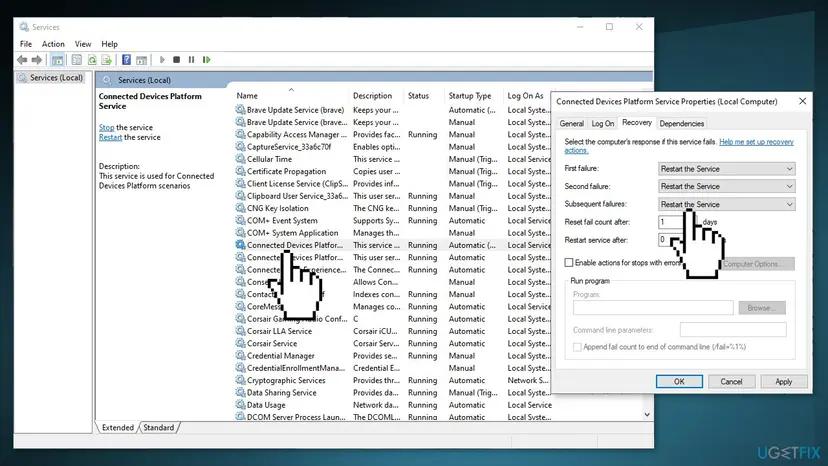Select the Clipboard User Service_33a6... row
The height and width of the screenshot is (466, 828).
pyautogui.click(x=393, y=195)
